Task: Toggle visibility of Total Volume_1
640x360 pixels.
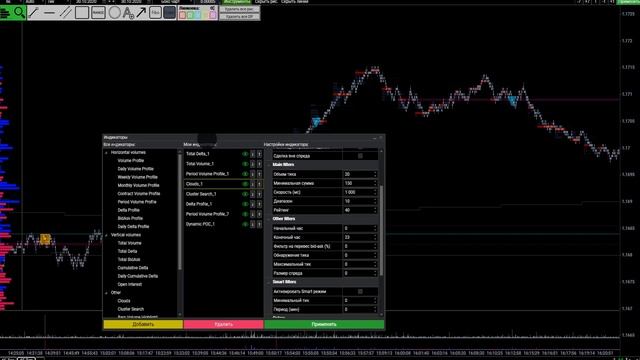Action: click(245, 164)
